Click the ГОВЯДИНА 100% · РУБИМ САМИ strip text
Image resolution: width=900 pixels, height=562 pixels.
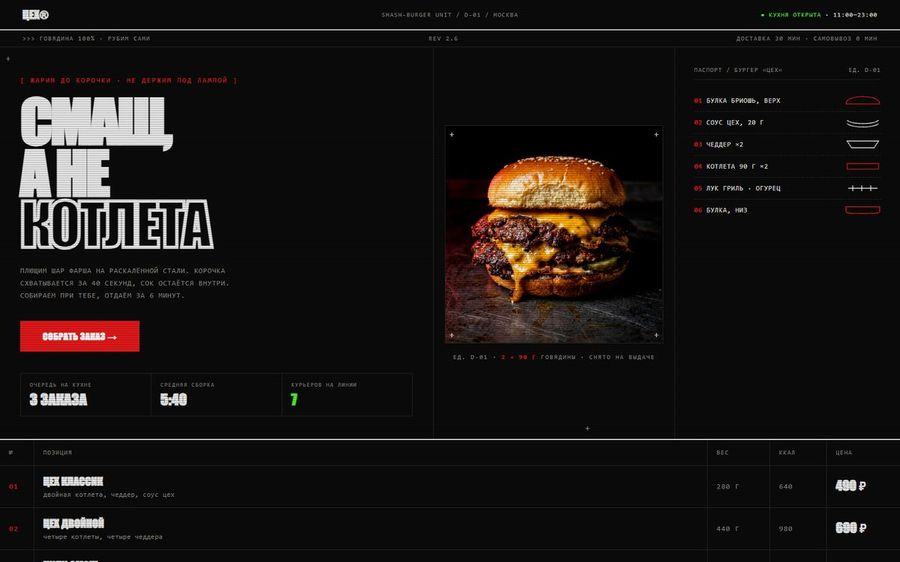(86, 38)
